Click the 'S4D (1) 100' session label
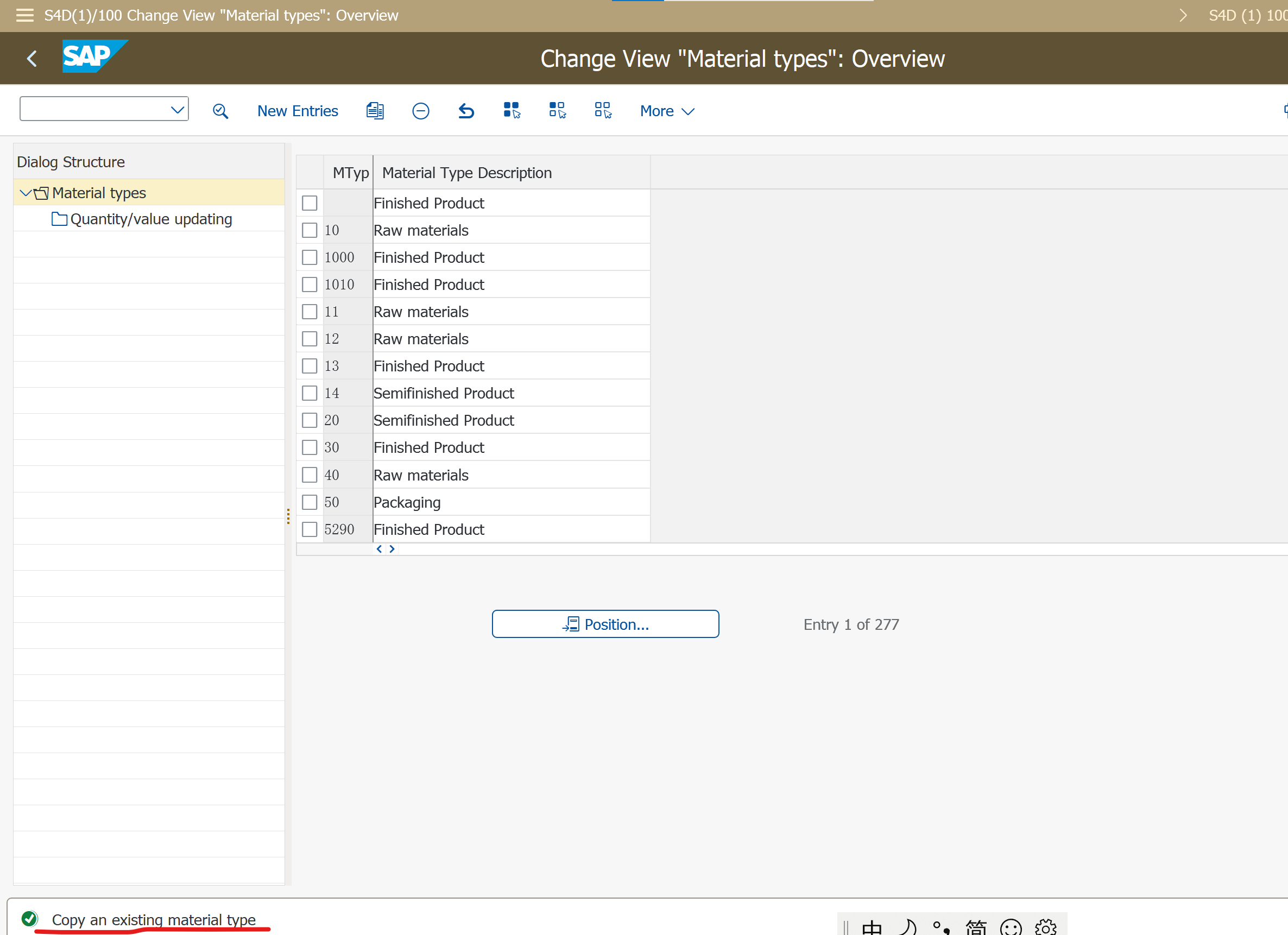 tap(1248, 15)
